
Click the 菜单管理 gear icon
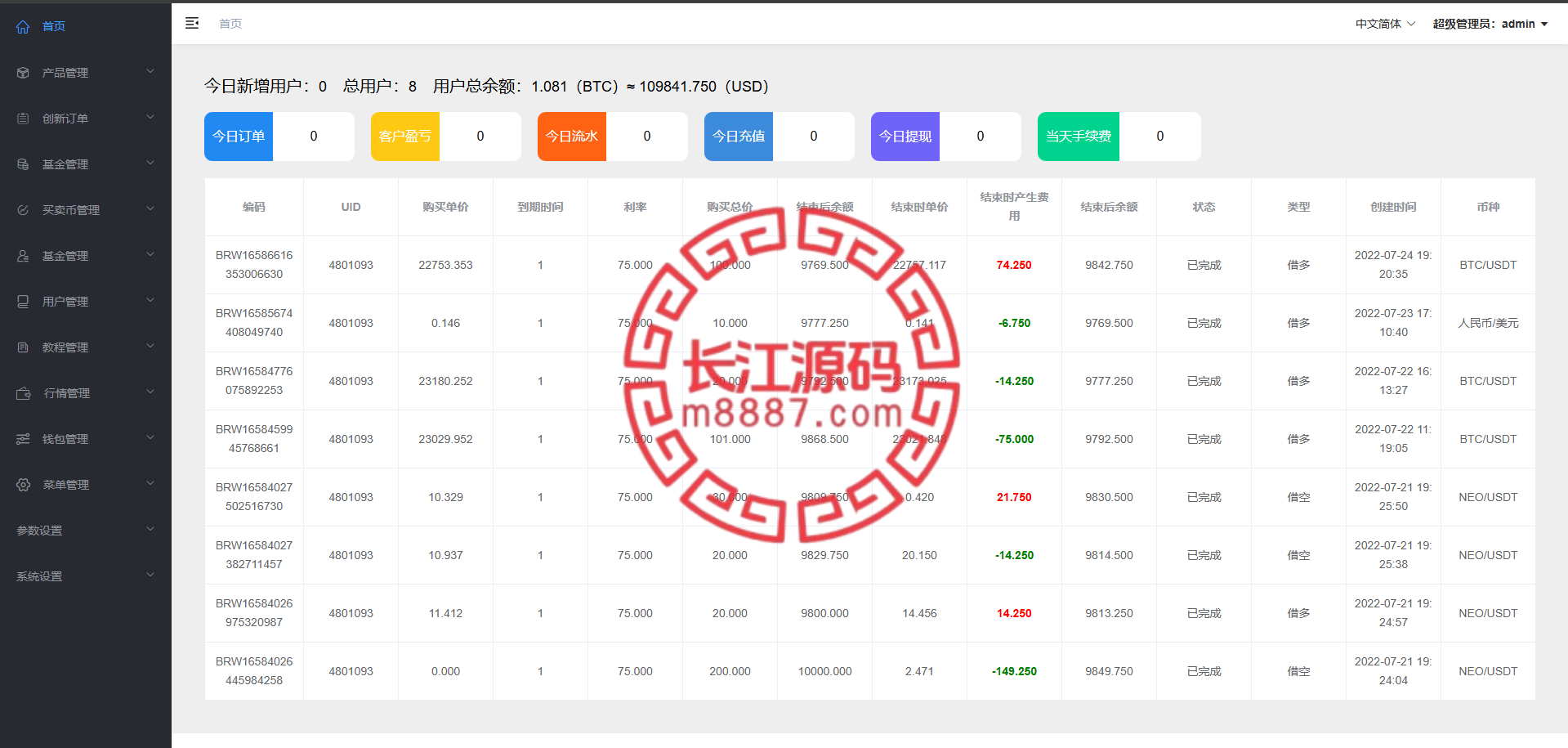click(x=23, y=485)
